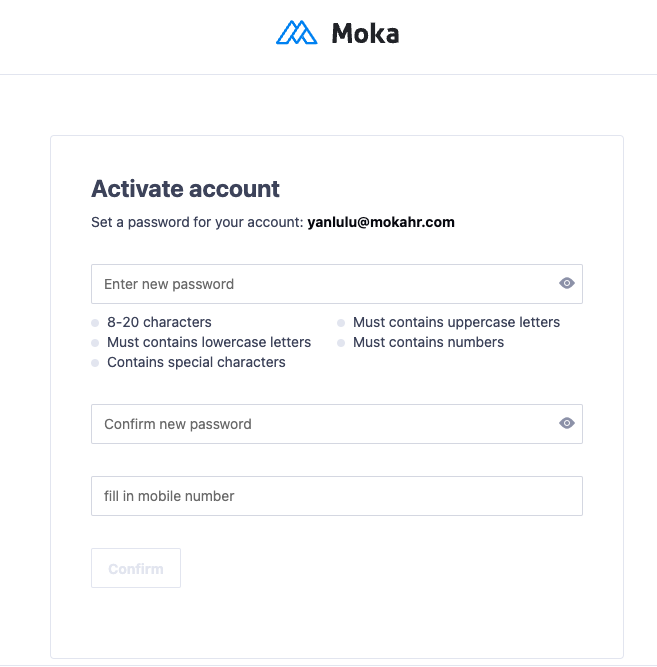Click the Set a password instruction text
The image size is (657, 667).
197,222
